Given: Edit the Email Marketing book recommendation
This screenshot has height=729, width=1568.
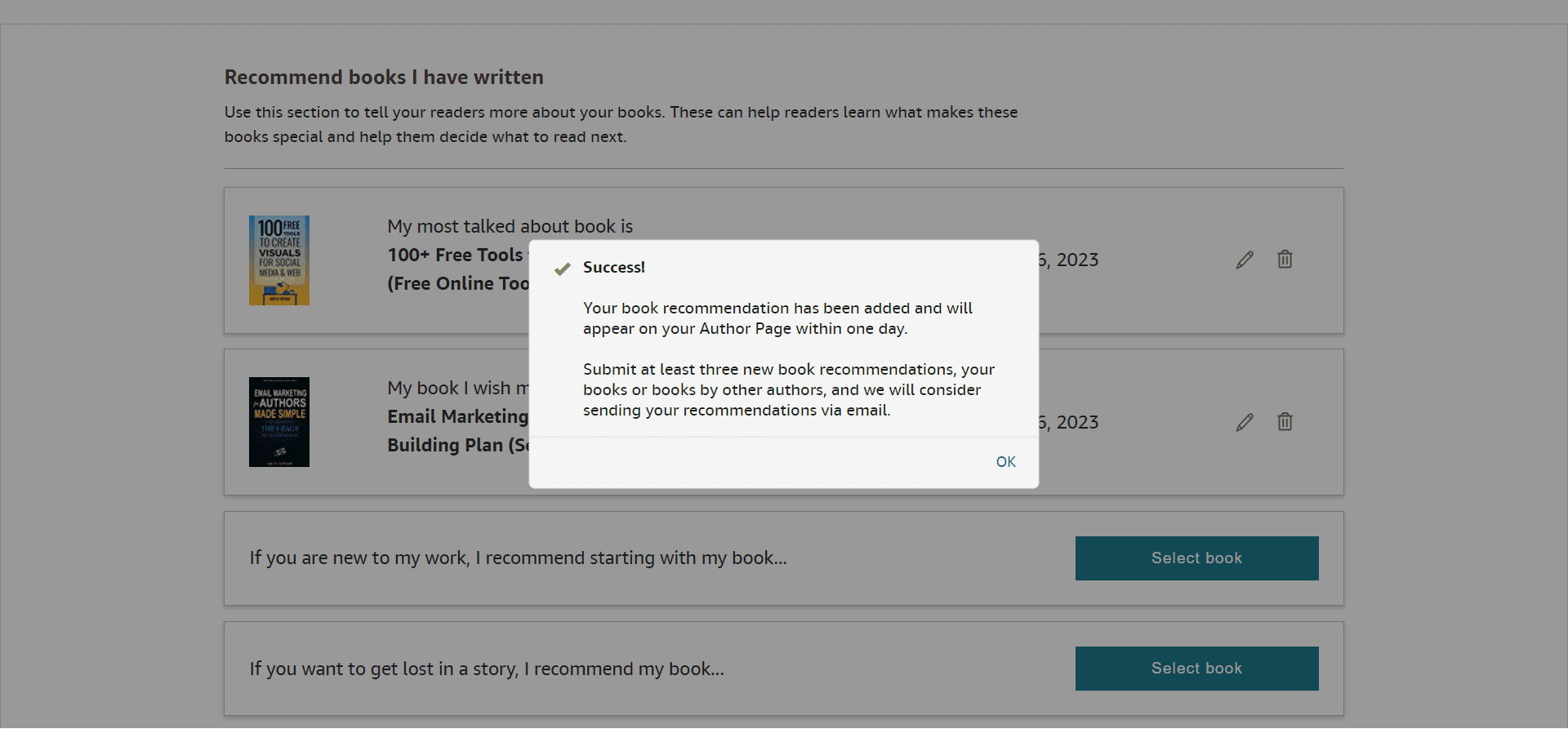Looking at the screenshot, I should (x=1244, y=423).
